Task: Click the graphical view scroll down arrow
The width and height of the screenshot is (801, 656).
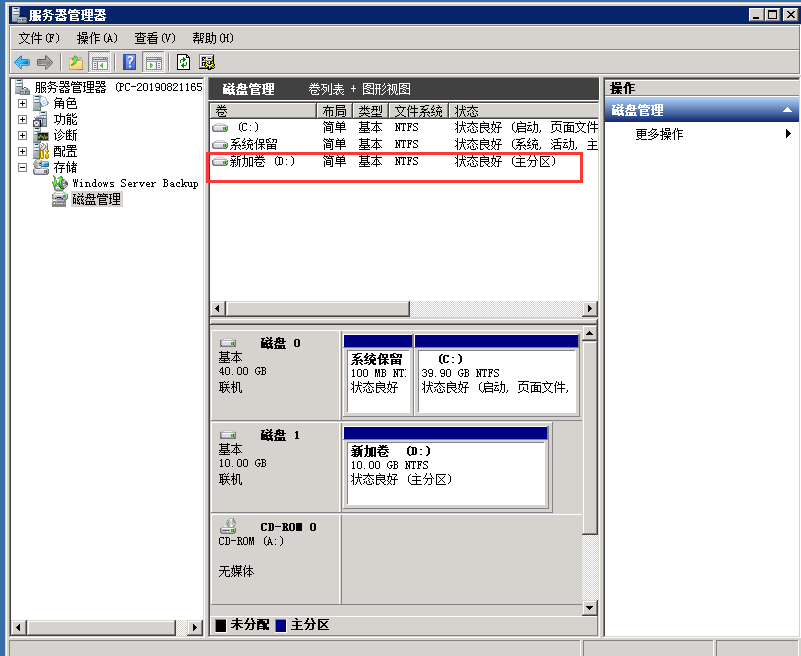Action: (589, 606)
